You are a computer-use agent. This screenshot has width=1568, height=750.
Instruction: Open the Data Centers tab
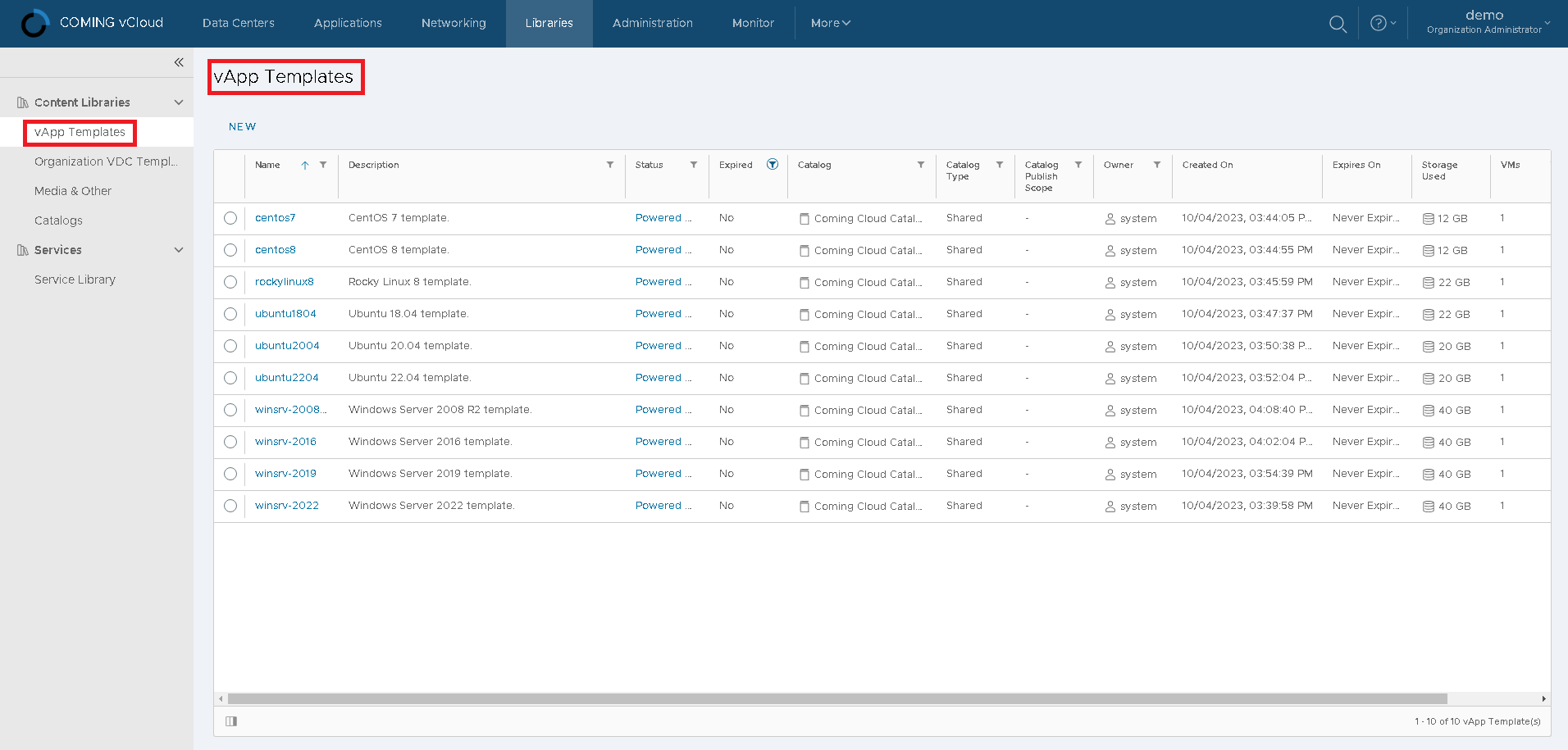(238, 24)
